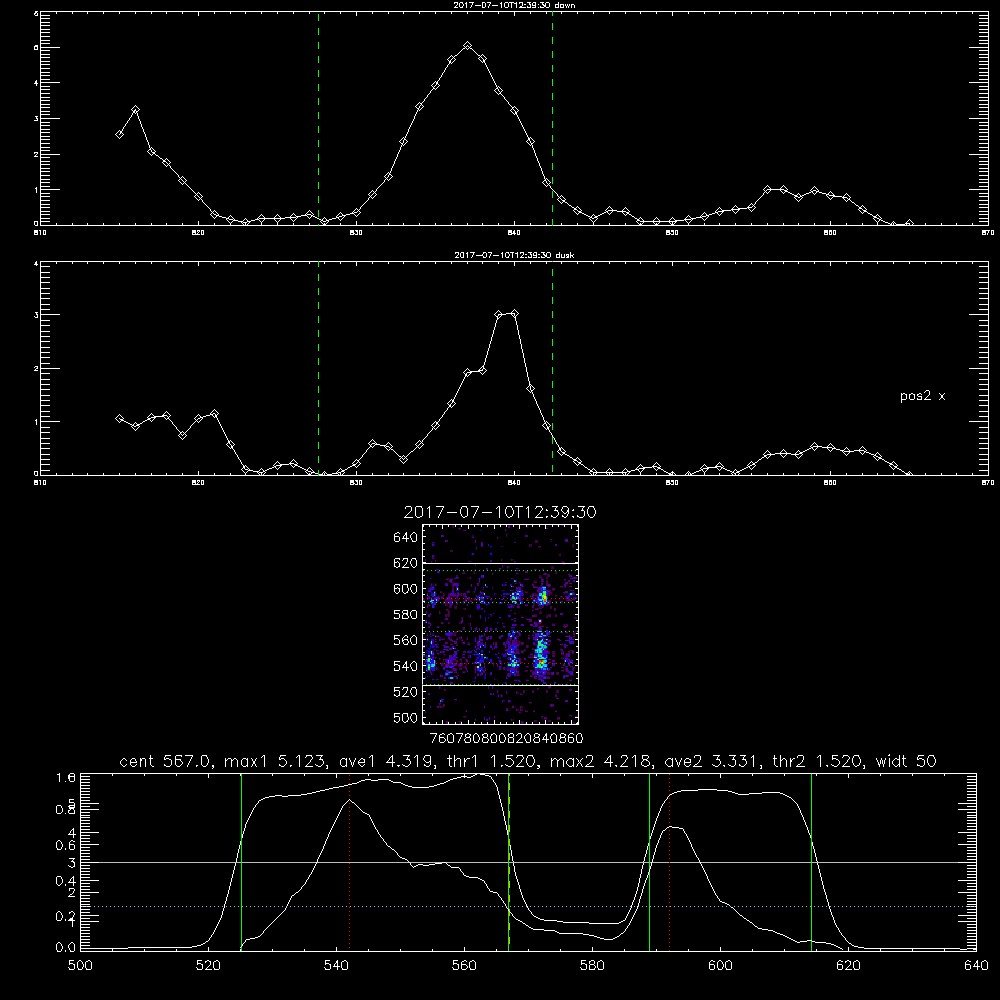Click the 640 label on spectral image y-axis
The image size is (1000, 1000).
tap(406, 538)
